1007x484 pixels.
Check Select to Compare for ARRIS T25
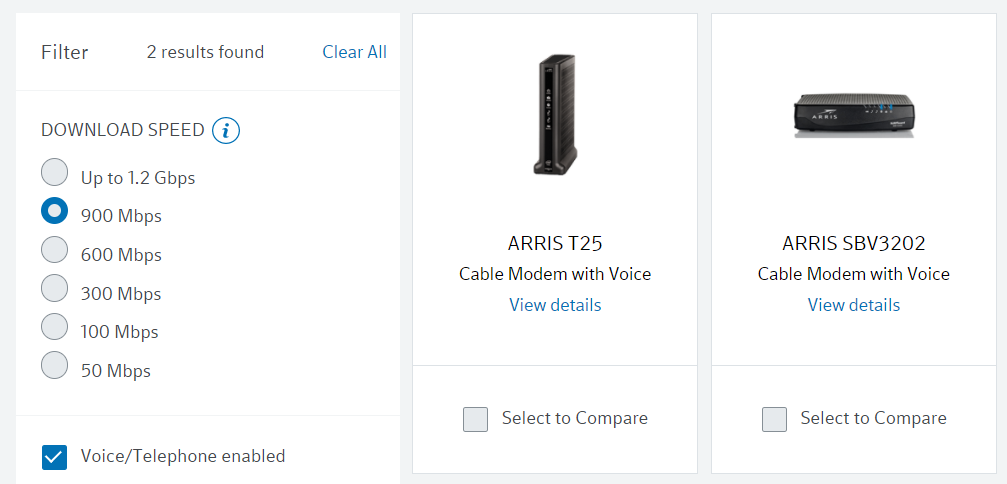476,419
